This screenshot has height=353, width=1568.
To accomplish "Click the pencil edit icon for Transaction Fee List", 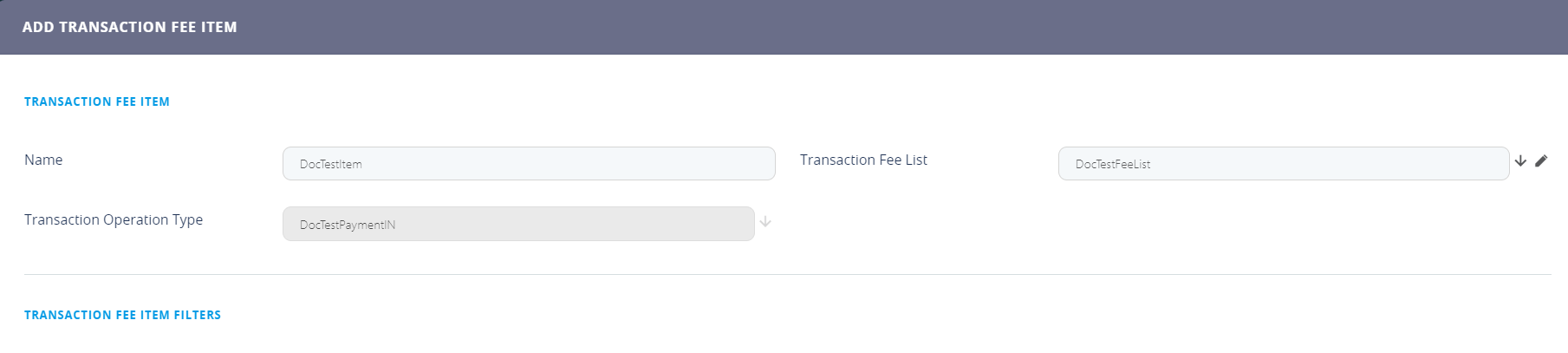I will (1541, 161).
